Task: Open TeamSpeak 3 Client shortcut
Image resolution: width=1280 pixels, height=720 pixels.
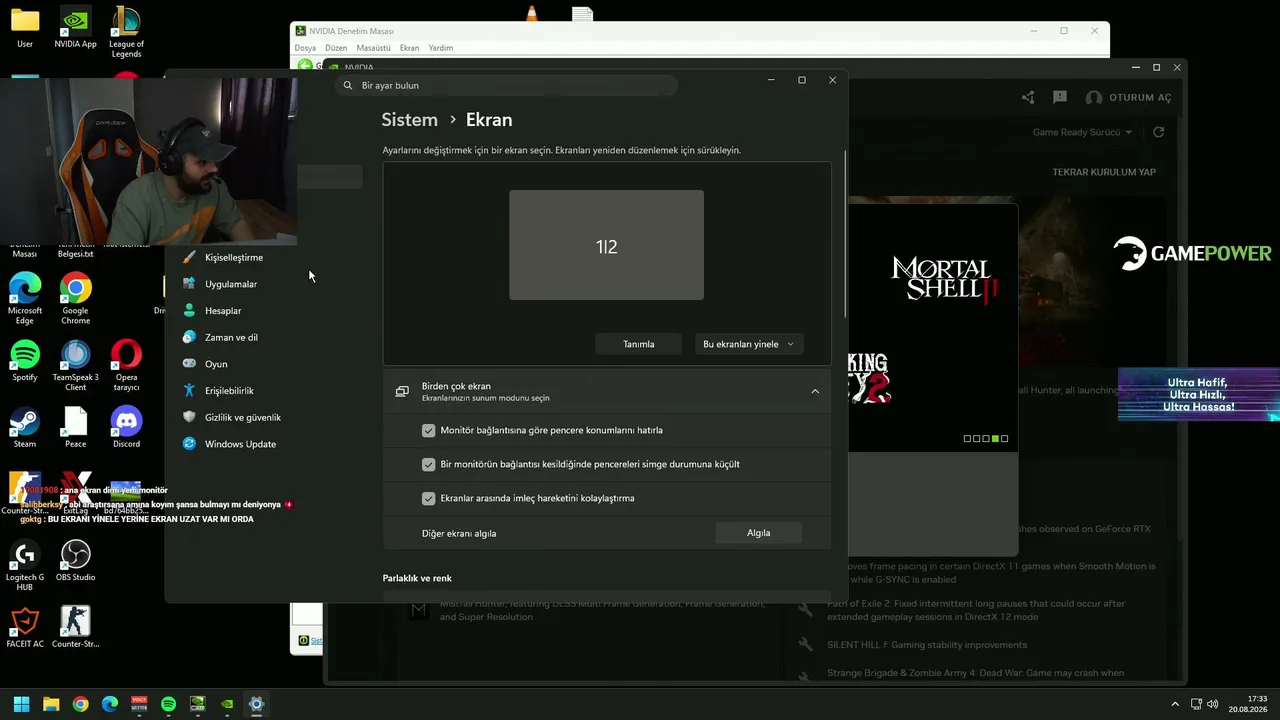Action: 75,365
